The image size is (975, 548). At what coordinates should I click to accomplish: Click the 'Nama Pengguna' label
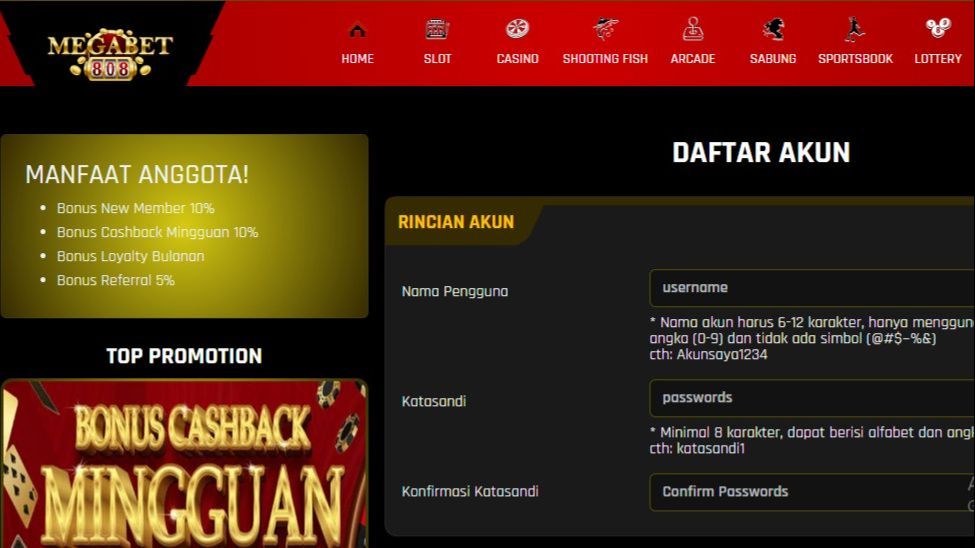(455, 291)
